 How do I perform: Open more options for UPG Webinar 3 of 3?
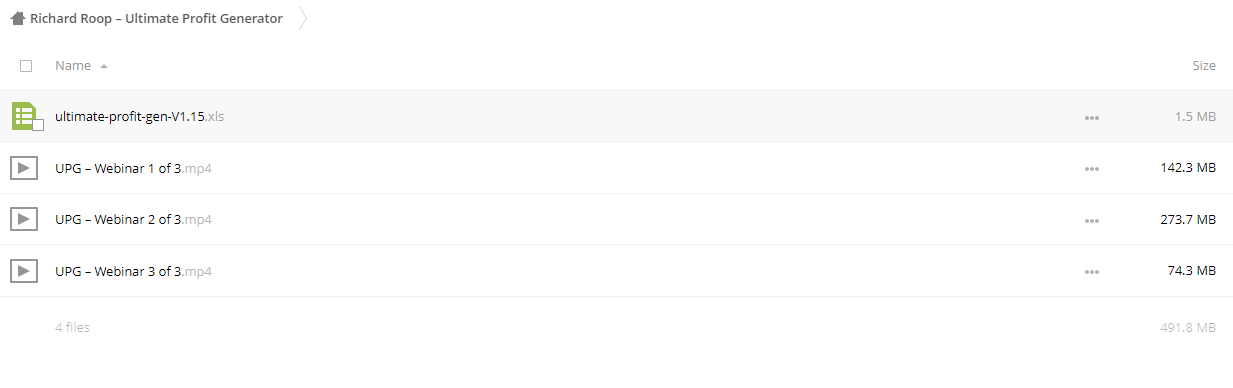tap(1091, 272)
